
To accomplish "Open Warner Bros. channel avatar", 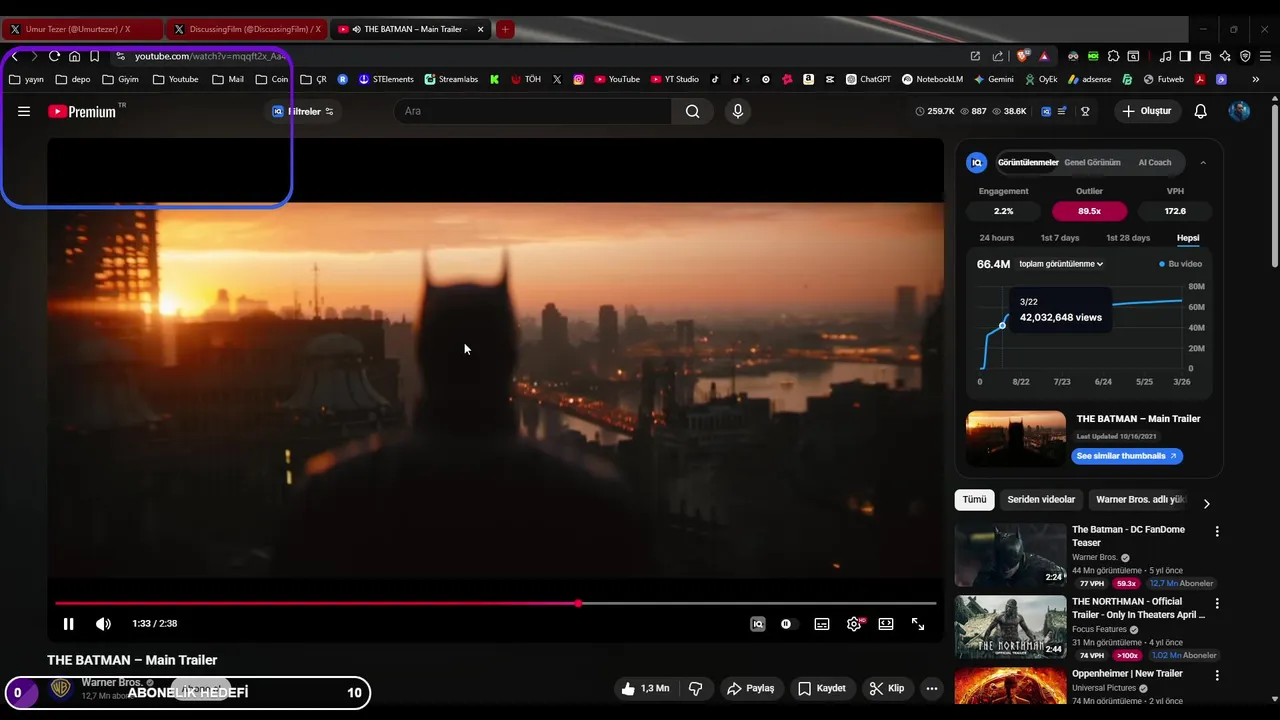I will (61, 688).
